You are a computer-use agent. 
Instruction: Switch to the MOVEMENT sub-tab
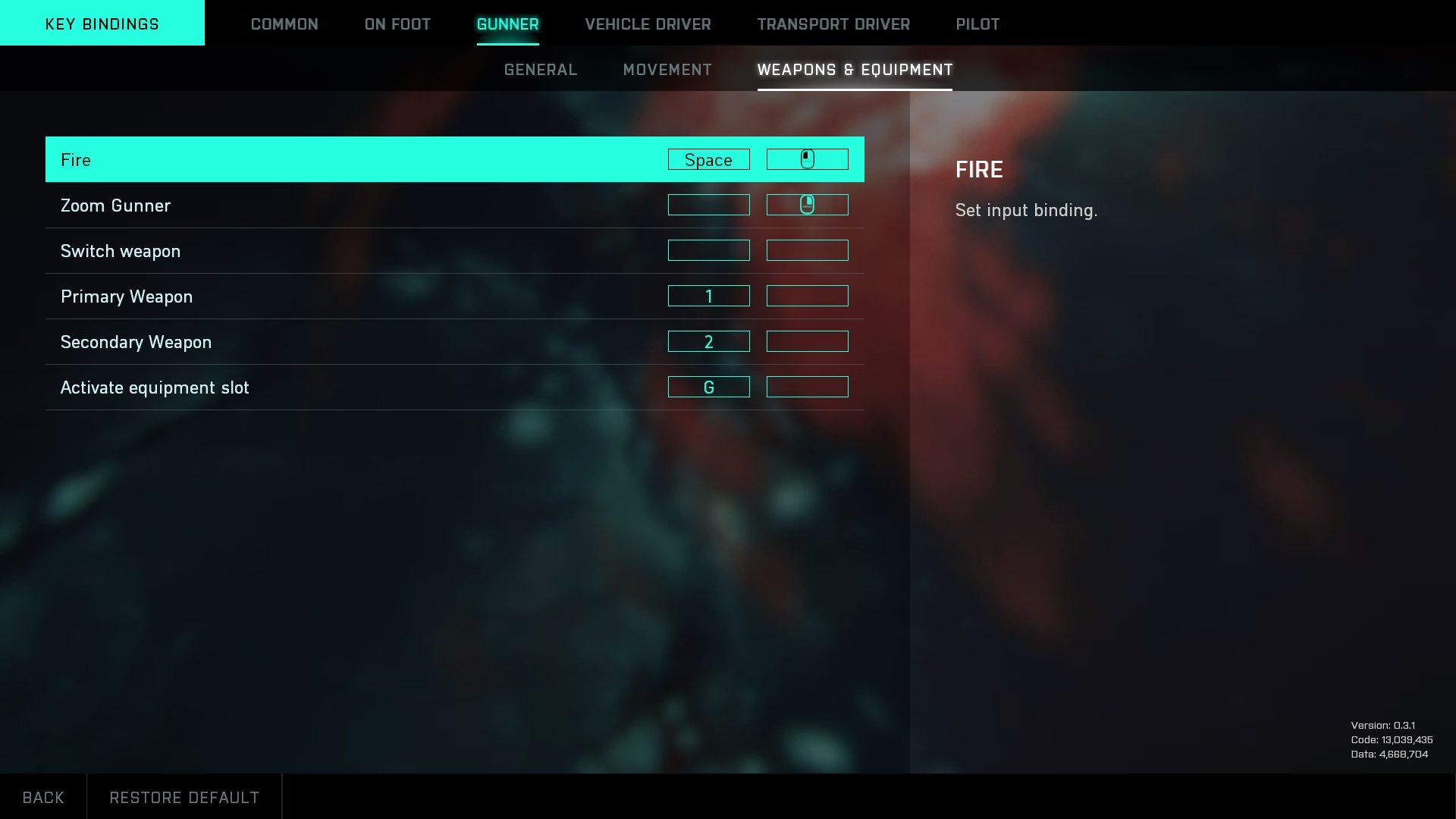click(x=666, y=68)
